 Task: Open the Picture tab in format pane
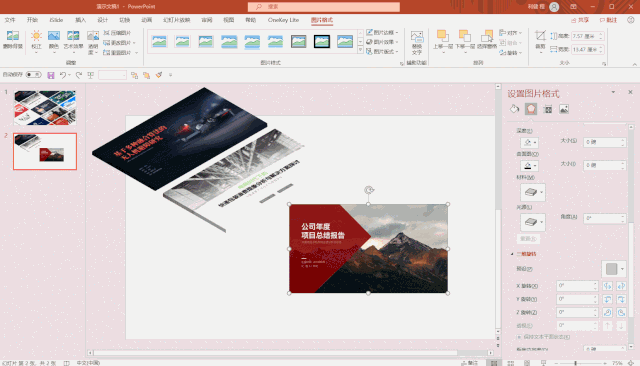coord(564,109)
